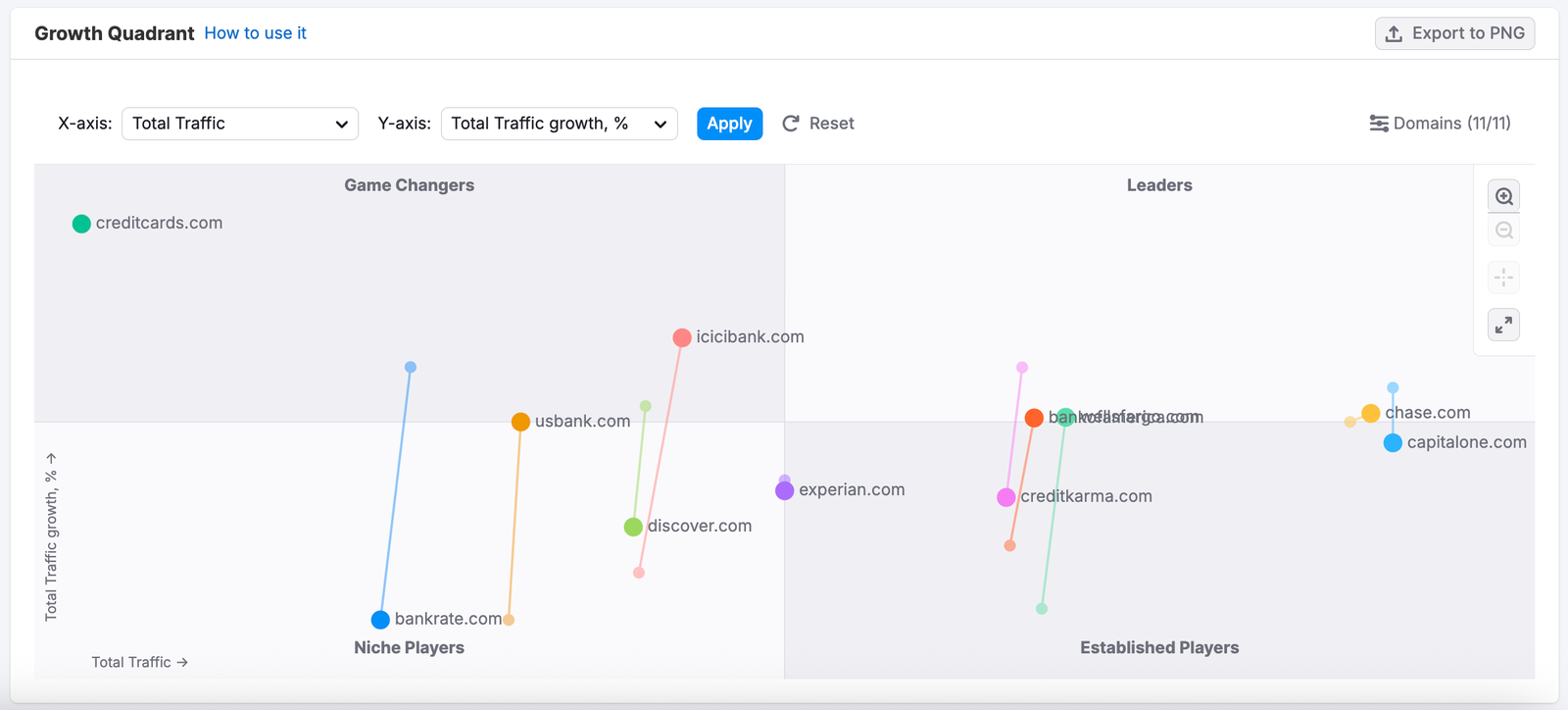1568x710 pixels.
Task: Click the zoom out magnifier icon
Action: coord(1504,231)
